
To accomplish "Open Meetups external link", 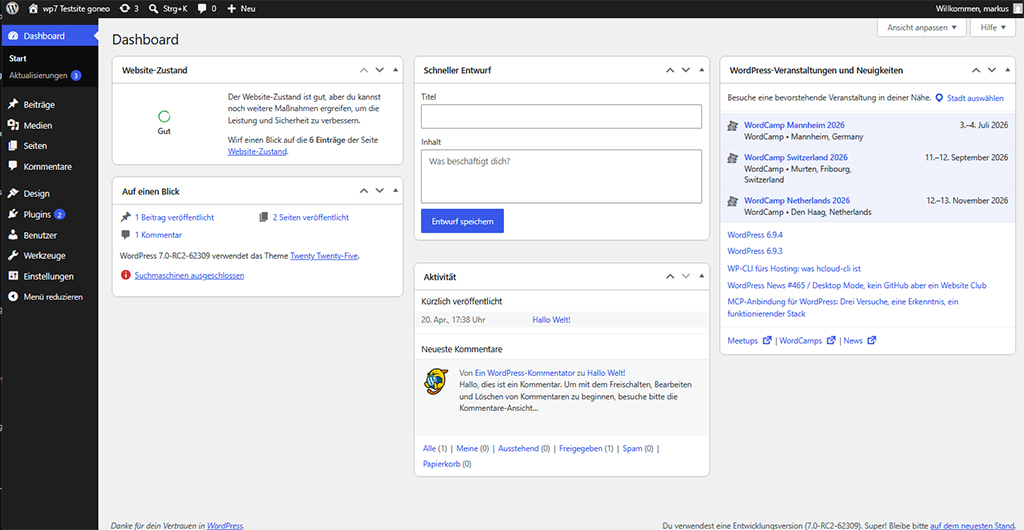I will (749, 341).
